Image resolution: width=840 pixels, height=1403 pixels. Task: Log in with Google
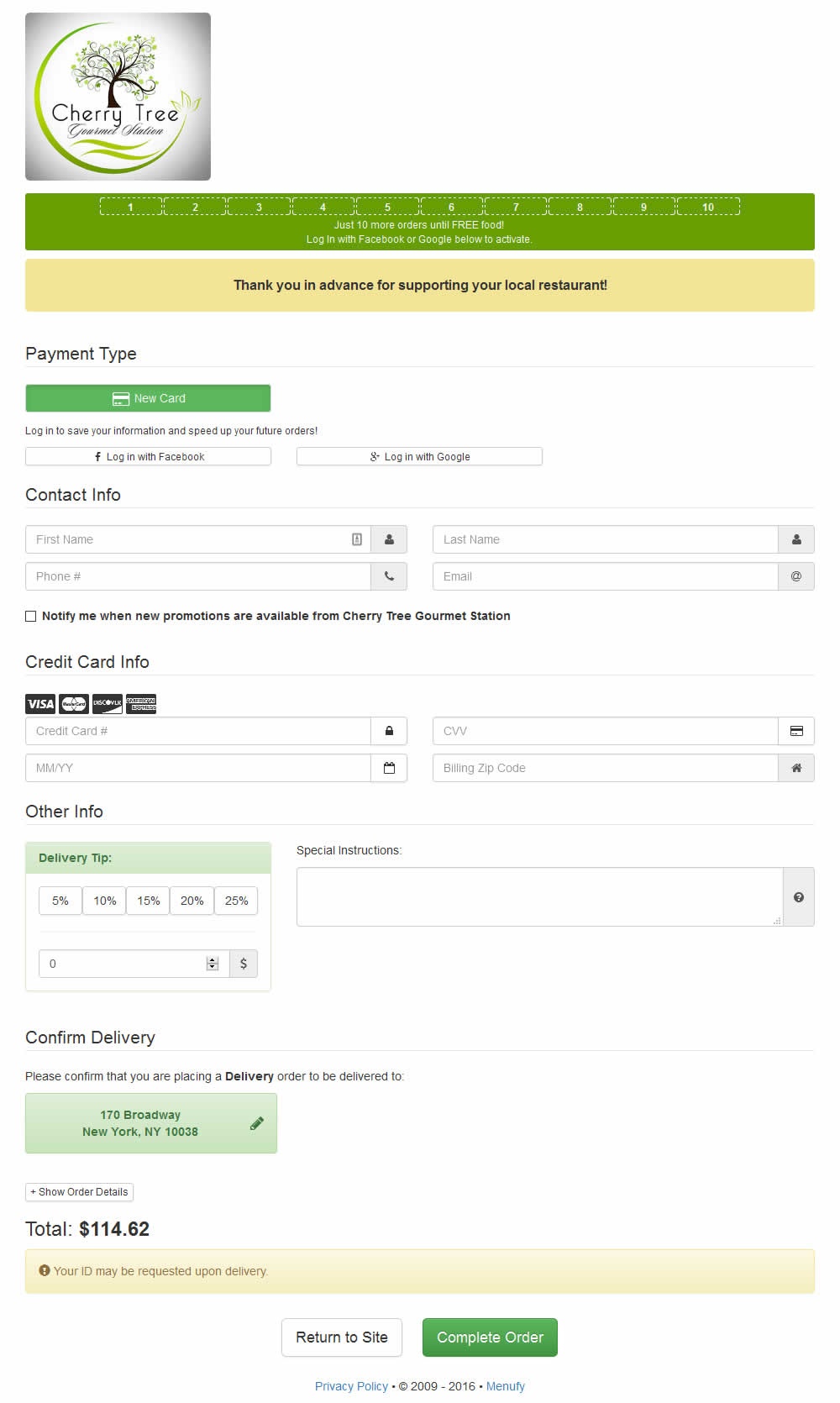(419, 456)
